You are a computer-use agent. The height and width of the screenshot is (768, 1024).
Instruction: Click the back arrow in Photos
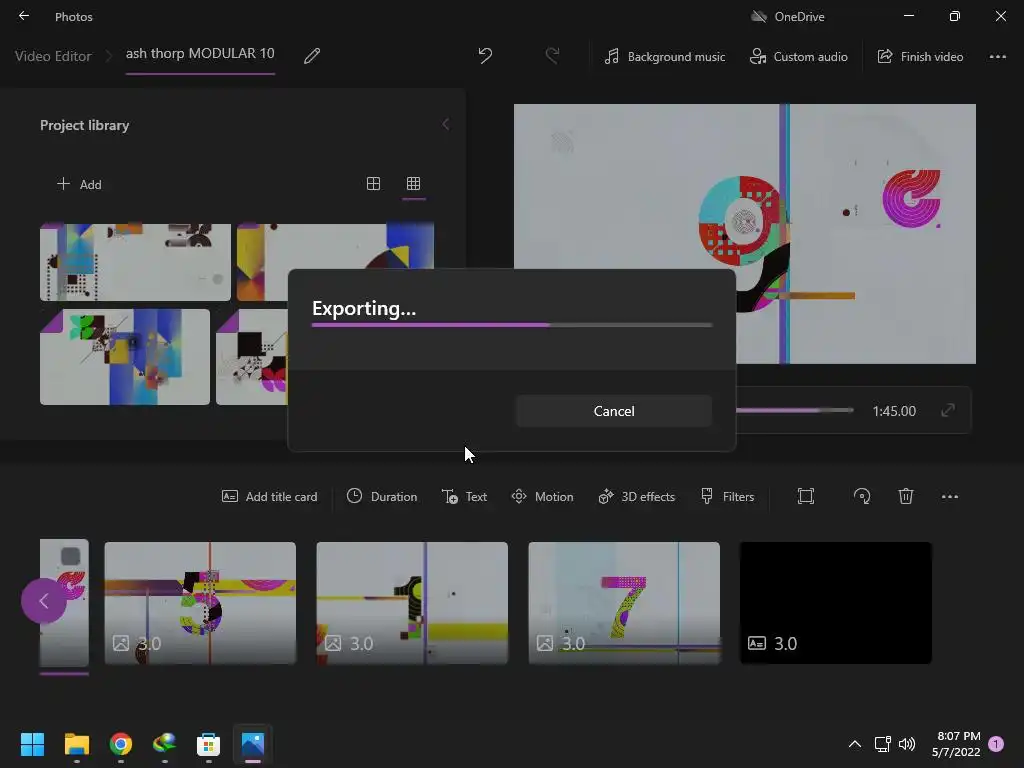click(x=24, y=16)
